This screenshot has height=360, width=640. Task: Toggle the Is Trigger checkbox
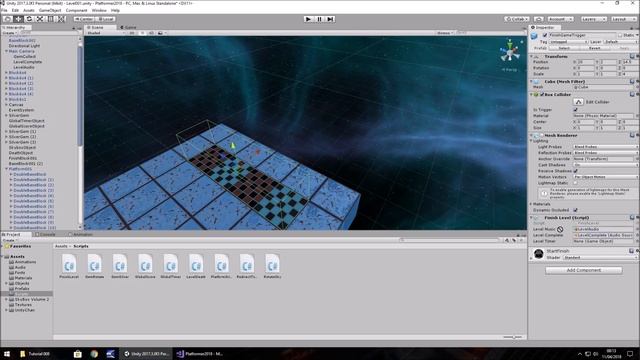[x=576, y=109]
